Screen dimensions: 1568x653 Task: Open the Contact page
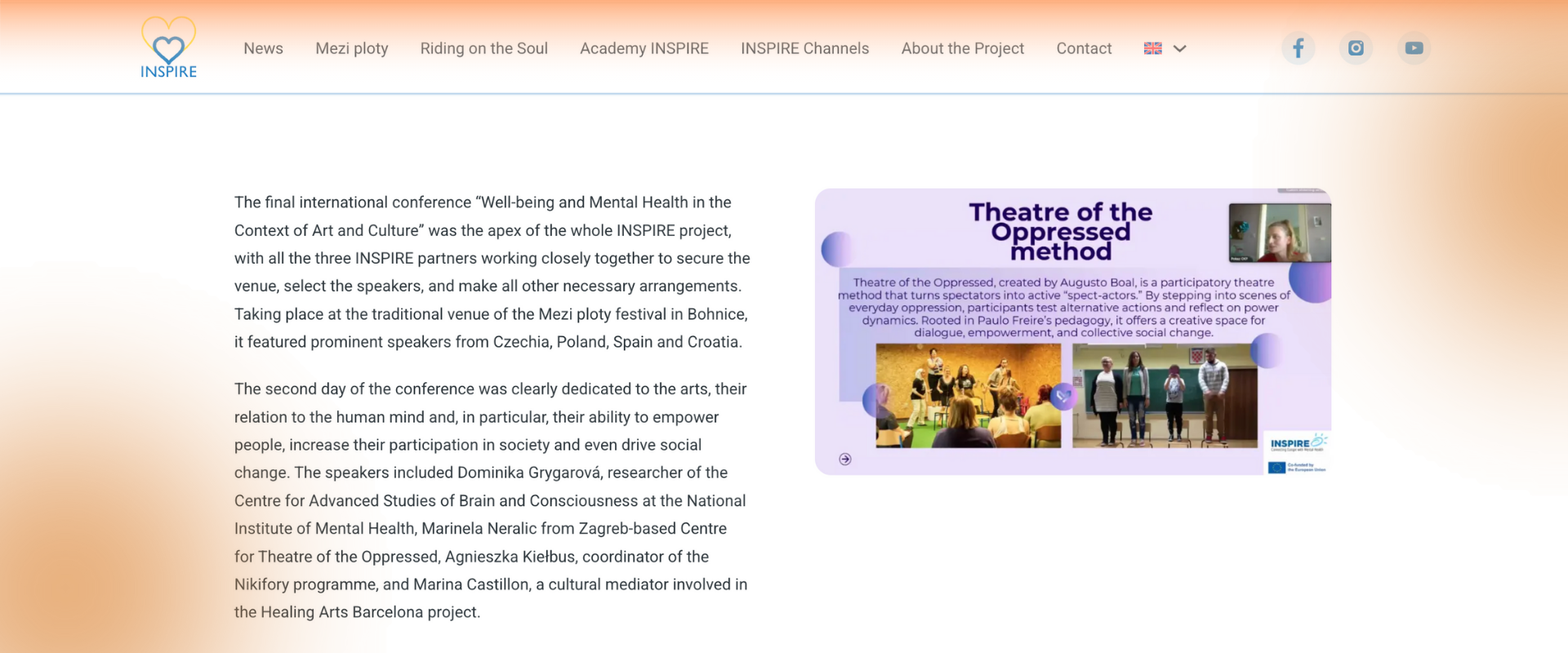pyautogui.click(x=1084, y=48)
